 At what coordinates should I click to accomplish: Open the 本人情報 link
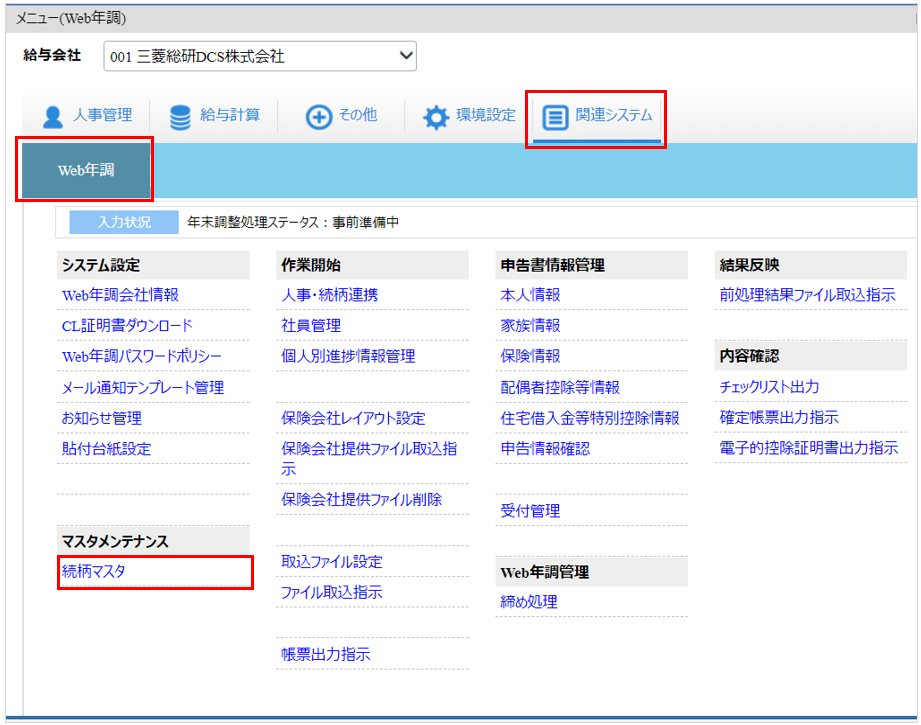tap(530, 295)
